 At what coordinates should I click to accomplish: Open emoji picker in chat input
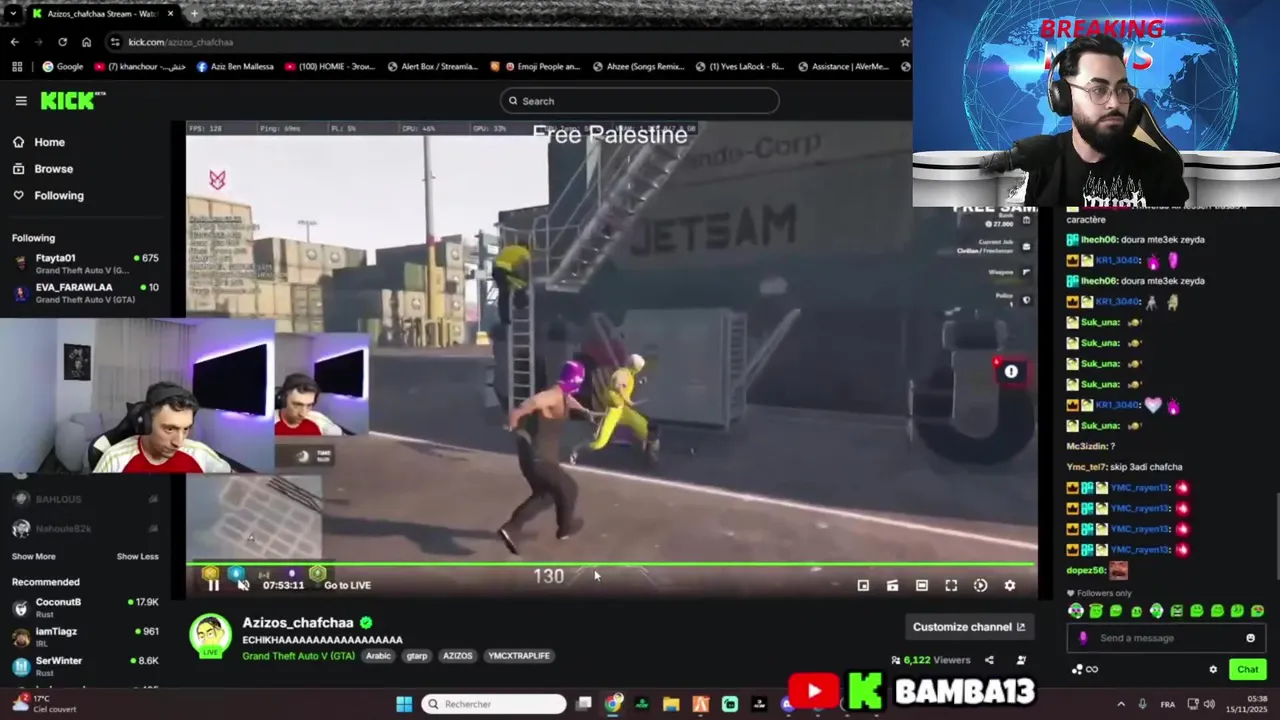1250,638
